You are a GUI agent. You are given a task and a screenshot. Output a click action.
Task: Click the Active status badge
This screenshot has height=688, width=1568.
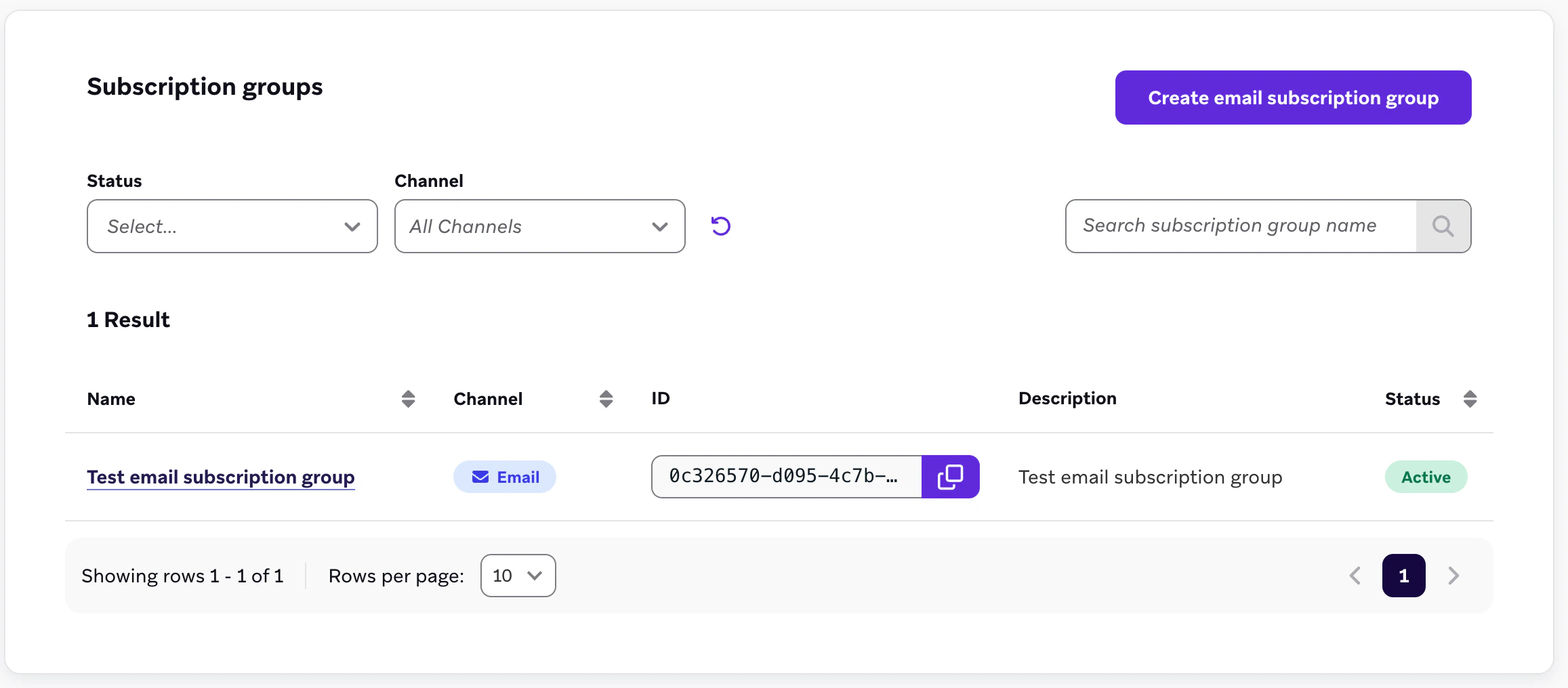tap(1426, 477)
